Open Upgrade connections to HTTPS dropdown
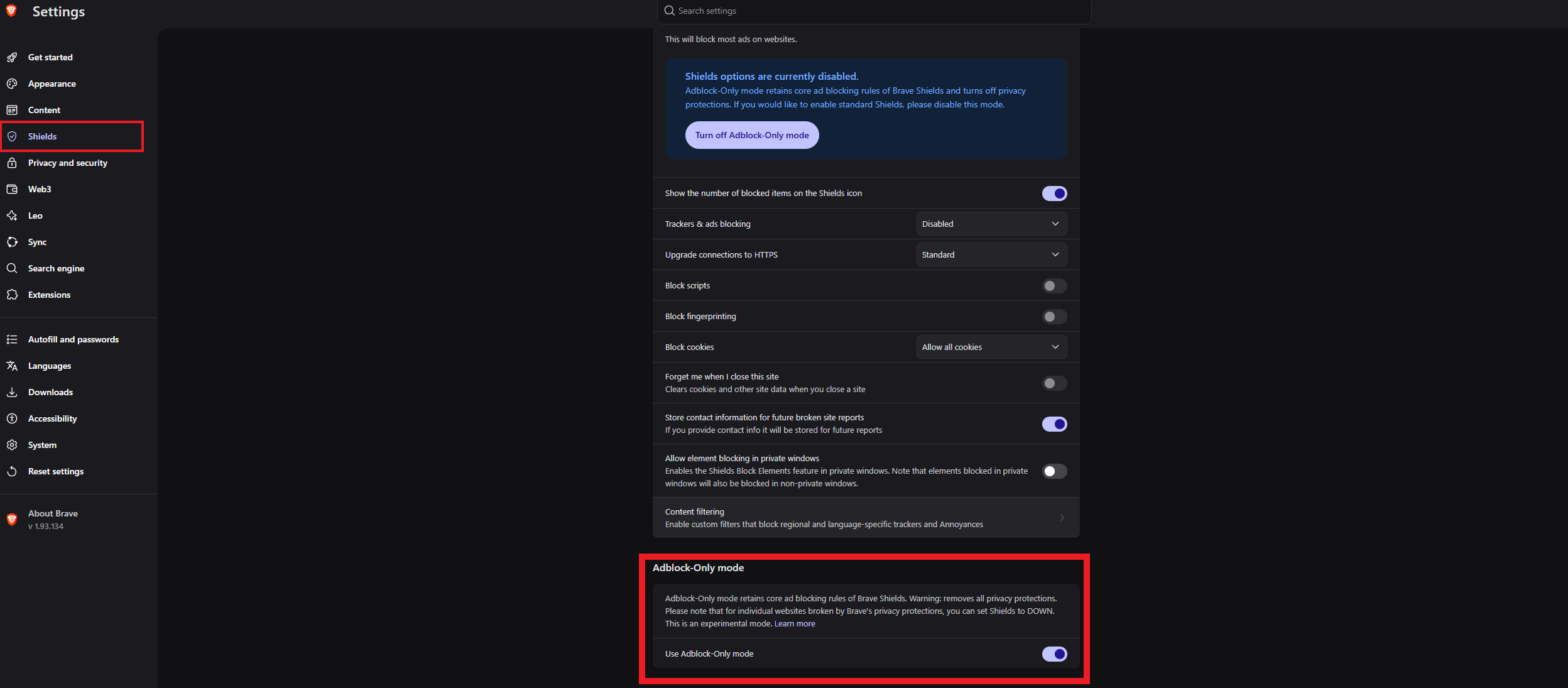This screenshot has width=1568, height=688. (x=991, y=254)
